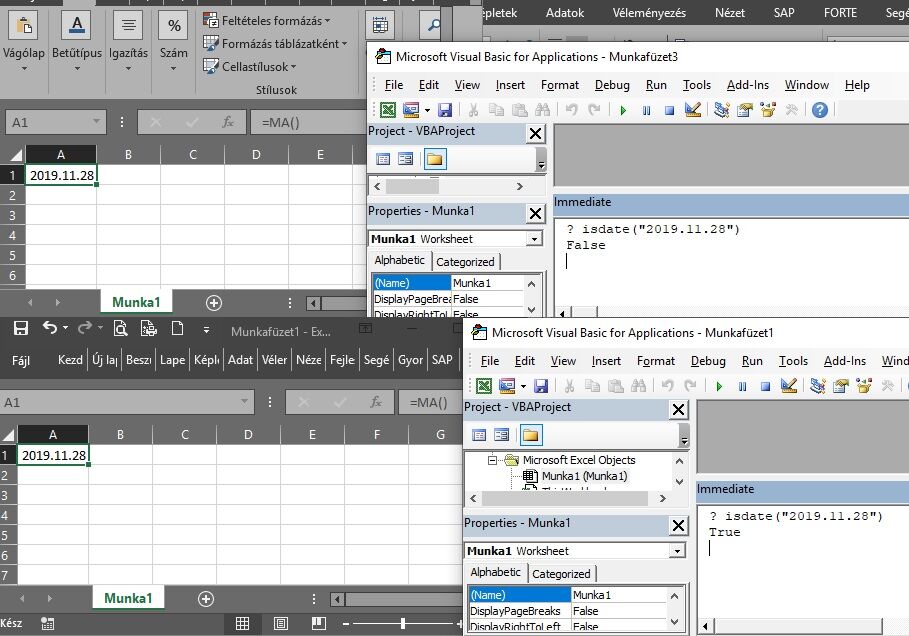
Task: Open Insert menu in Munkafüzet1 VBA window
Action: [606, 361]
